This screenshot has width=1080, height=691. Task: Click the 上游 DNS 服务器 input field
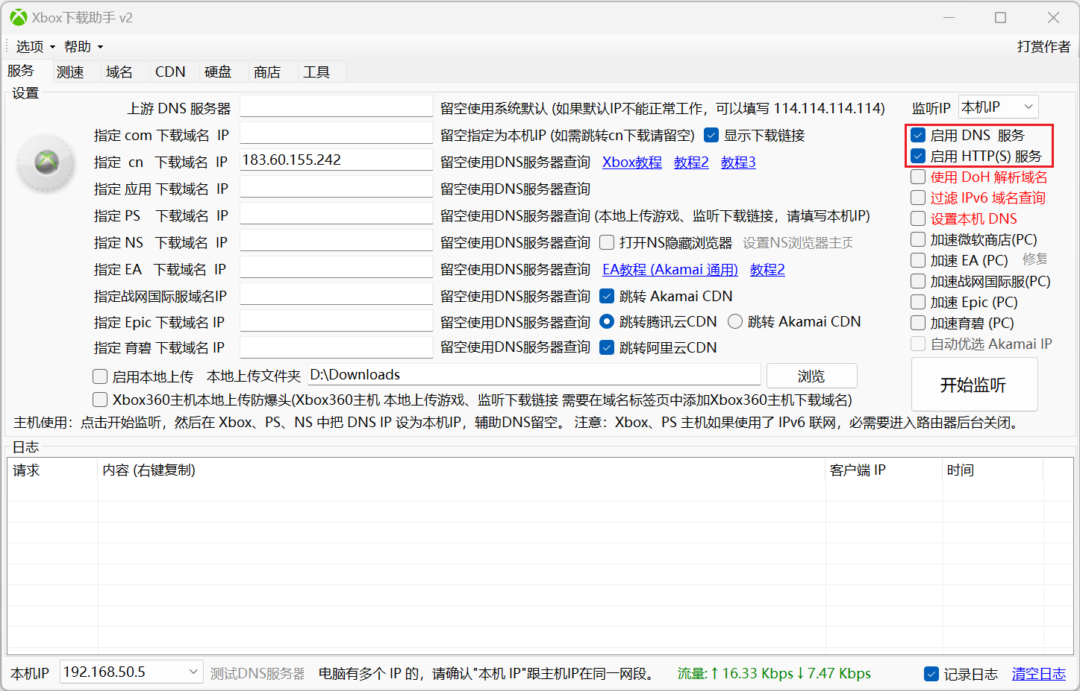click(x=335, y=106)
